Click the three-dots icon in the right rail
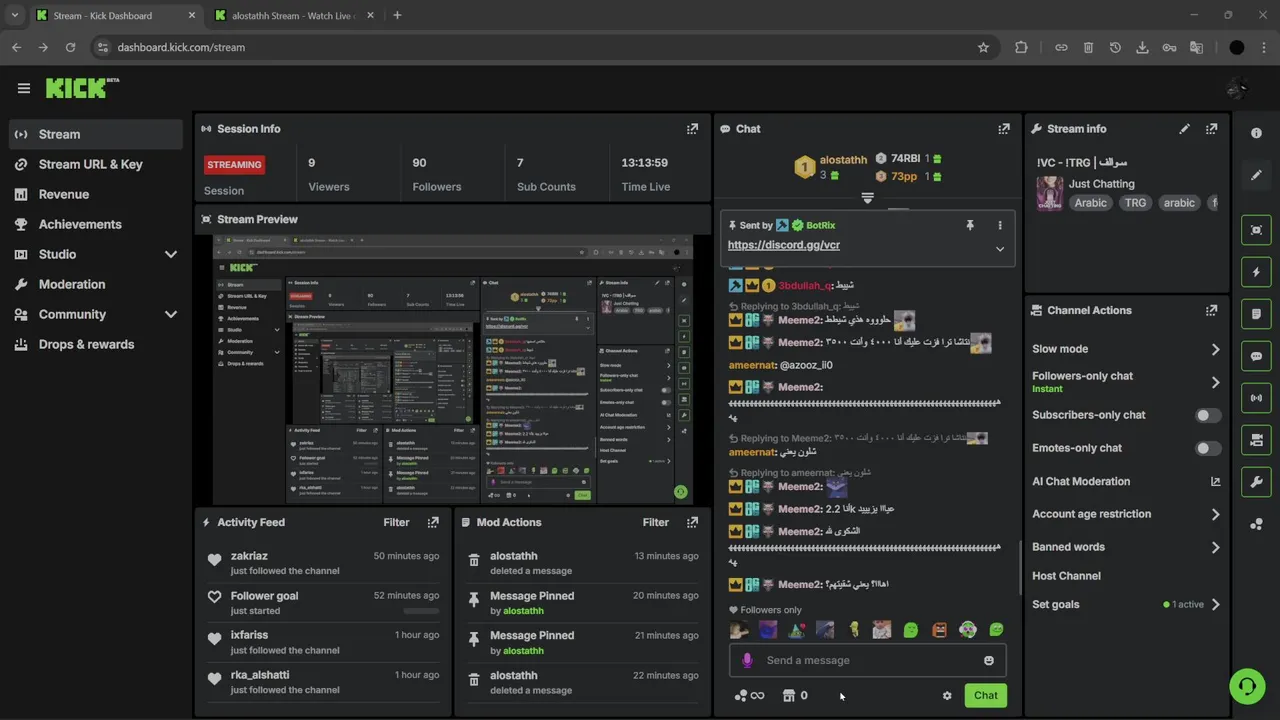Viewport: 1280px width, 720px height. click(x=1256, y=524)
